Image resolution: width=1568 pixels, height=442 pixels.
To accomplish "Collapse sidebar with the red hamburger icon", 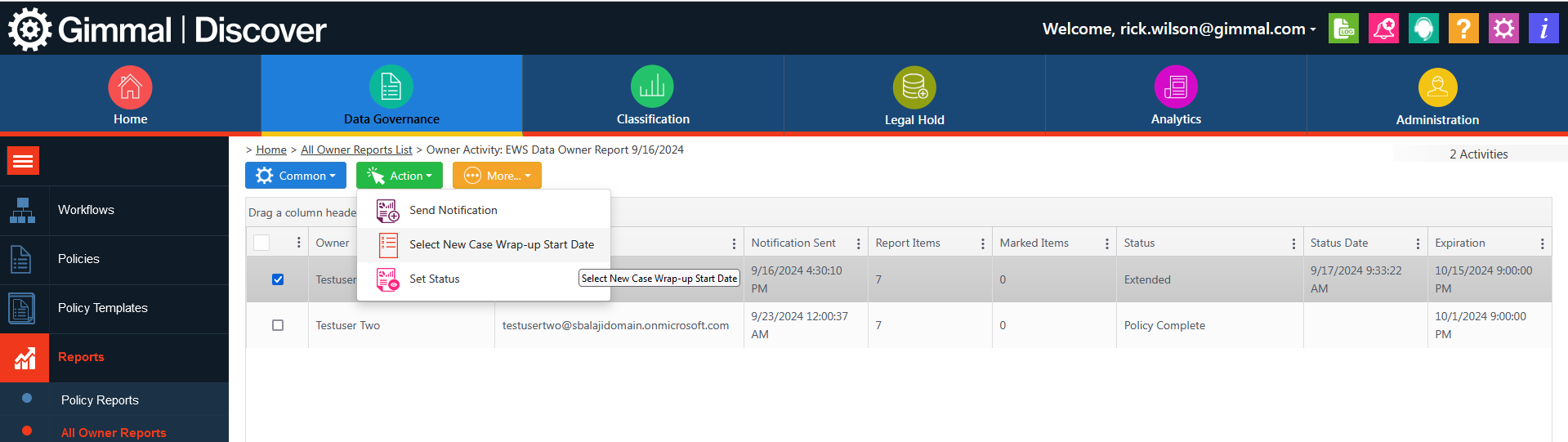I will 23,161.
